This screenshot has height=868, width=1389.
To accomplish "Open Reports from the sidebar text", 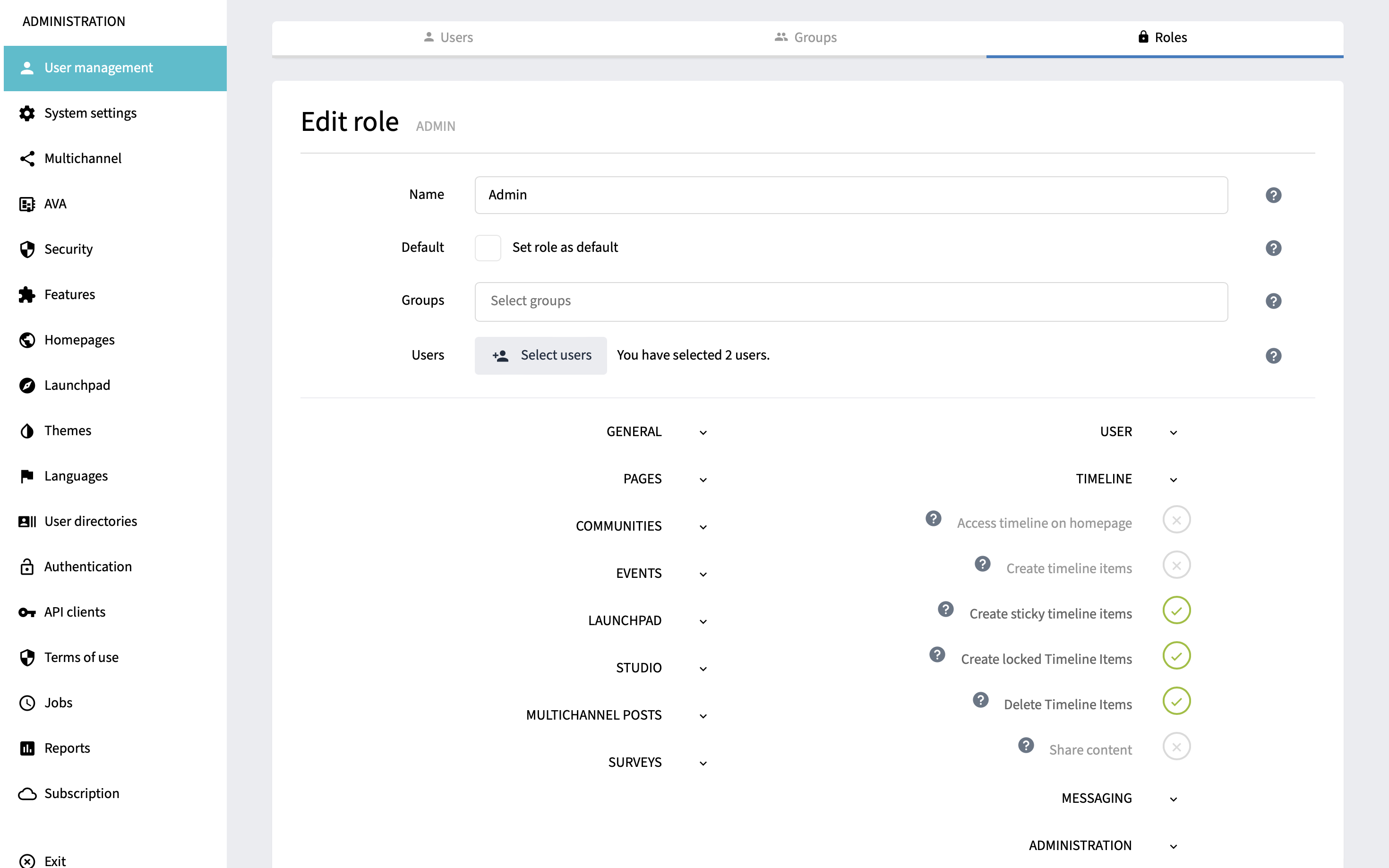I will pos(67,748).
